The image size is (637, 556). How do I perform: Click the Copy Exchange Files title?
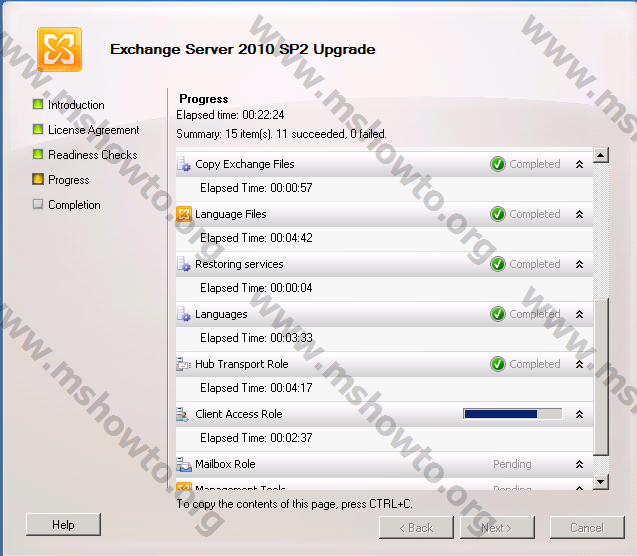[245, 164]
